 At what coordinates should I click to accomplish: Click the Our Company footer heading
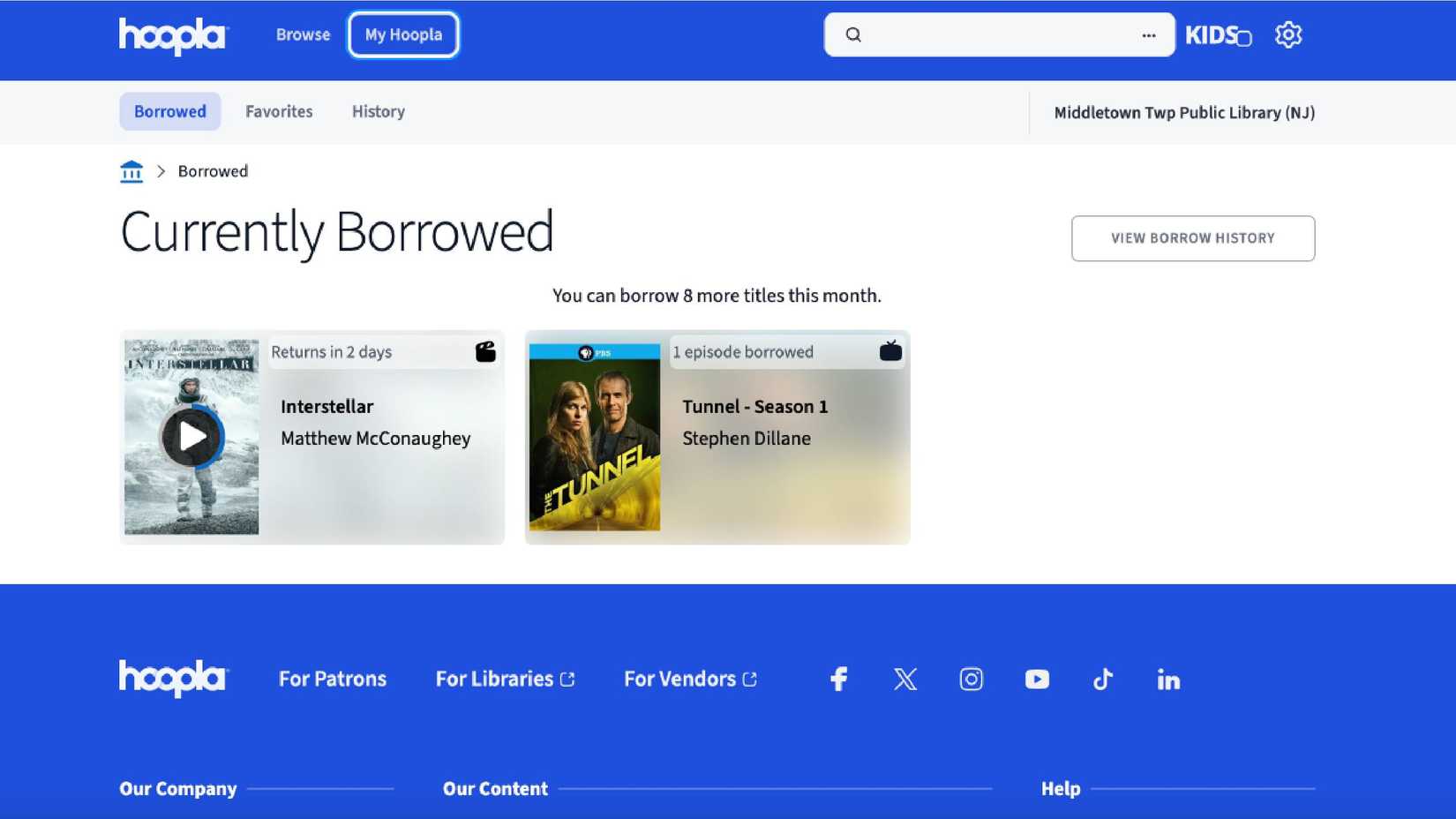(178, 789)
